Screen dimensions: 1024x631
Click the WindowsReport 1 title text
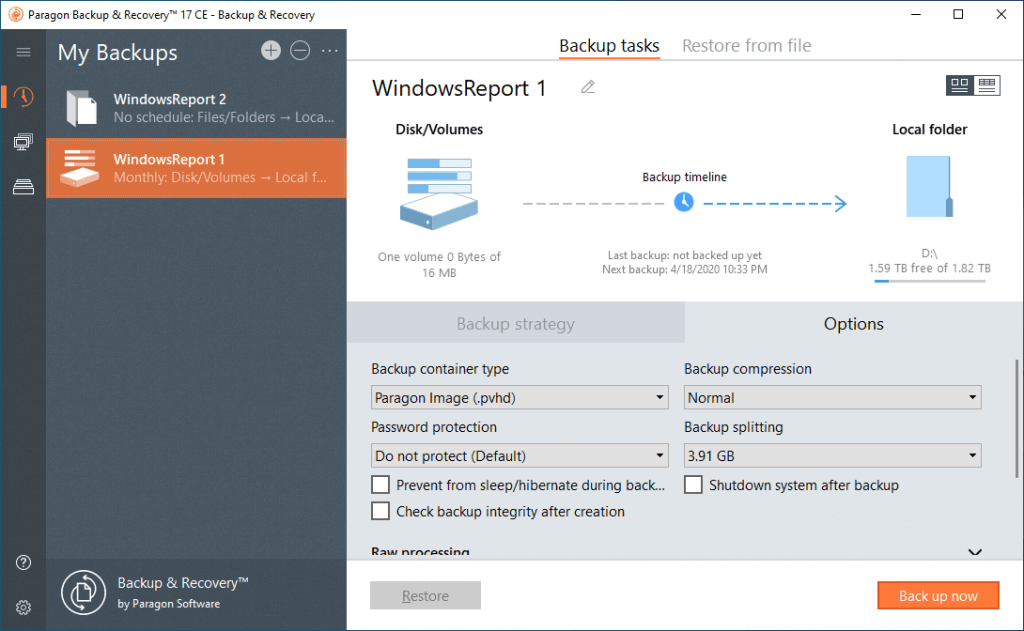[x=459, y=88]
